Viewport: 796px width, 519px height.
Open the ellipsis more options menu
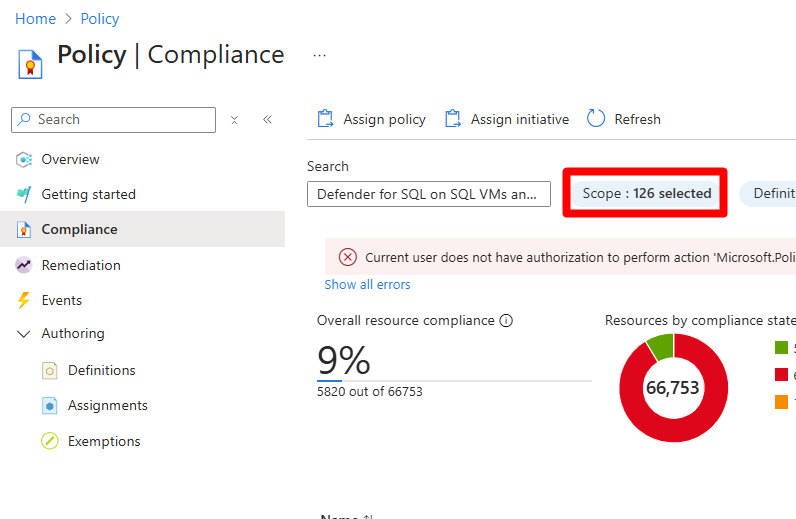click(319, 55)
